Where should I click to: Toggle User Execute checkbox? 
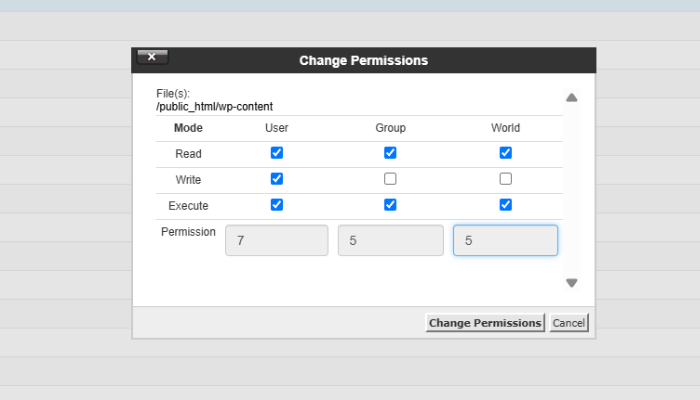tap(277, 205)
